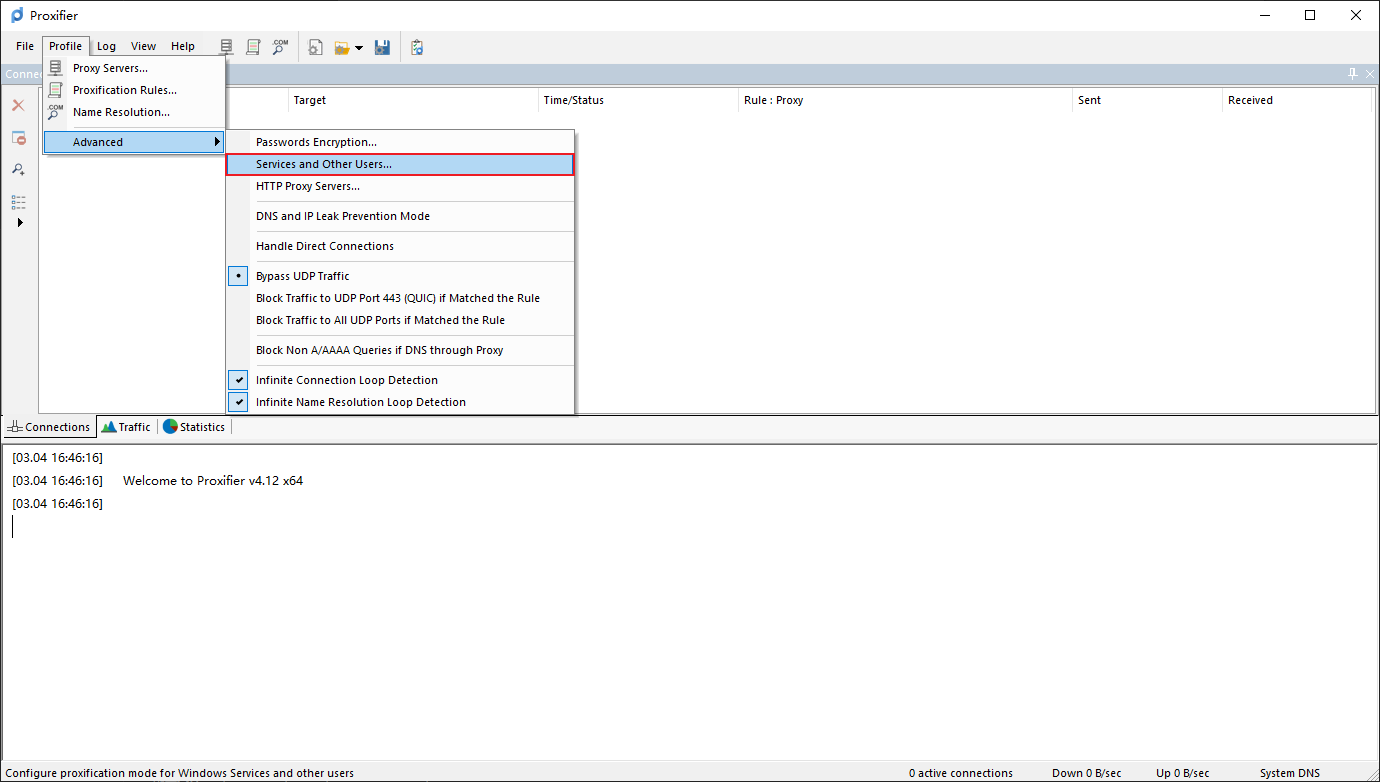Click the red X icon in left sidebar
Screen dimensions: 1380x782
click(x=18, y=105)
